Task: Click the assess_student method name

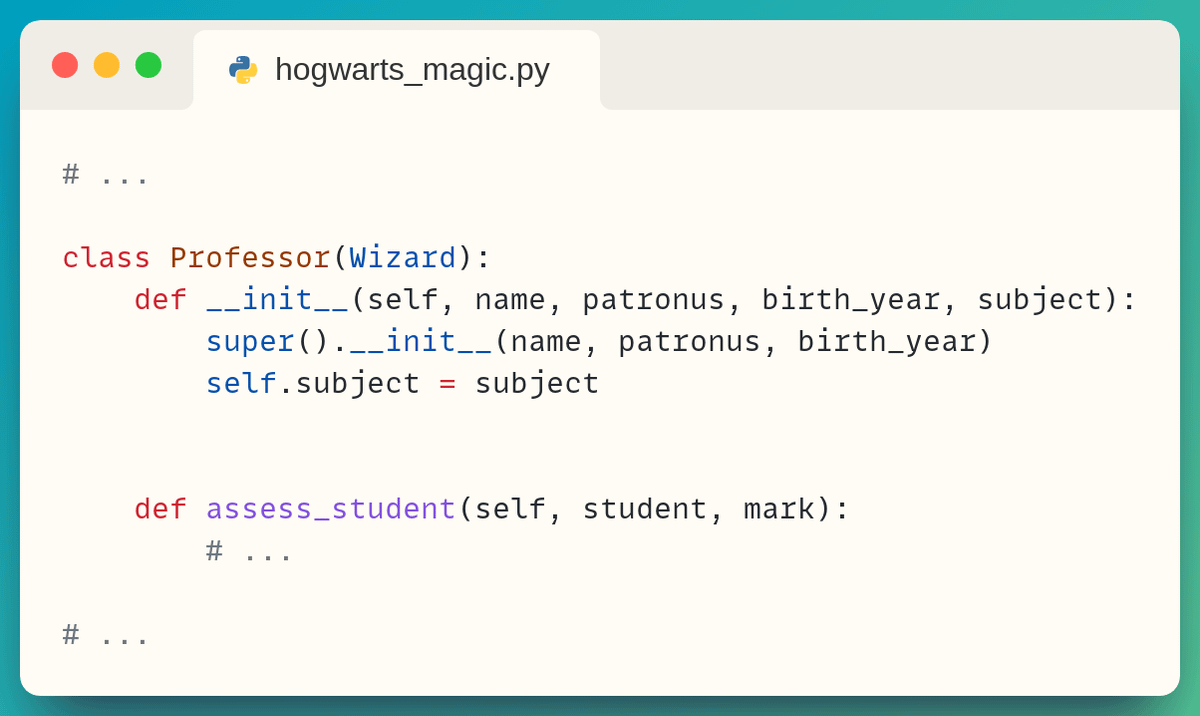Action: pos(331,509)
